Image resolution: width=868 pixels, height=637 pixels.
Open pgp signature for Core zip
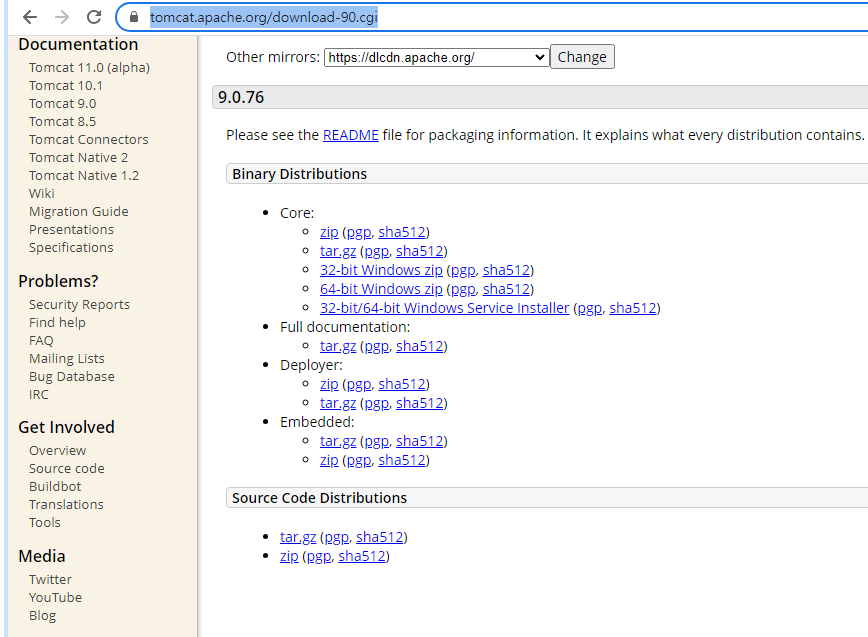[359, 232]
